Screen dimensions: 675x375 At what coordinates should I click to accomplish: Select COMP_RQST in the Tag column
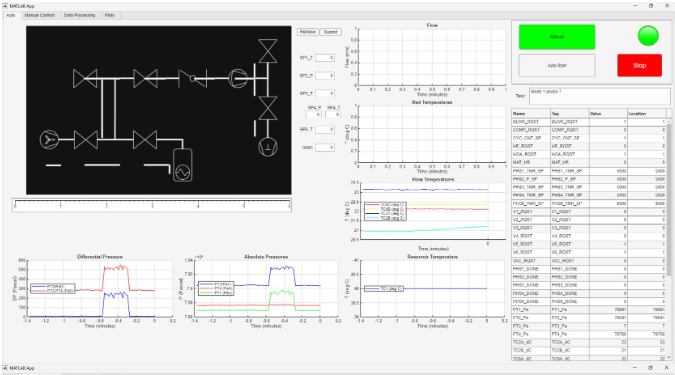(570, 130)
